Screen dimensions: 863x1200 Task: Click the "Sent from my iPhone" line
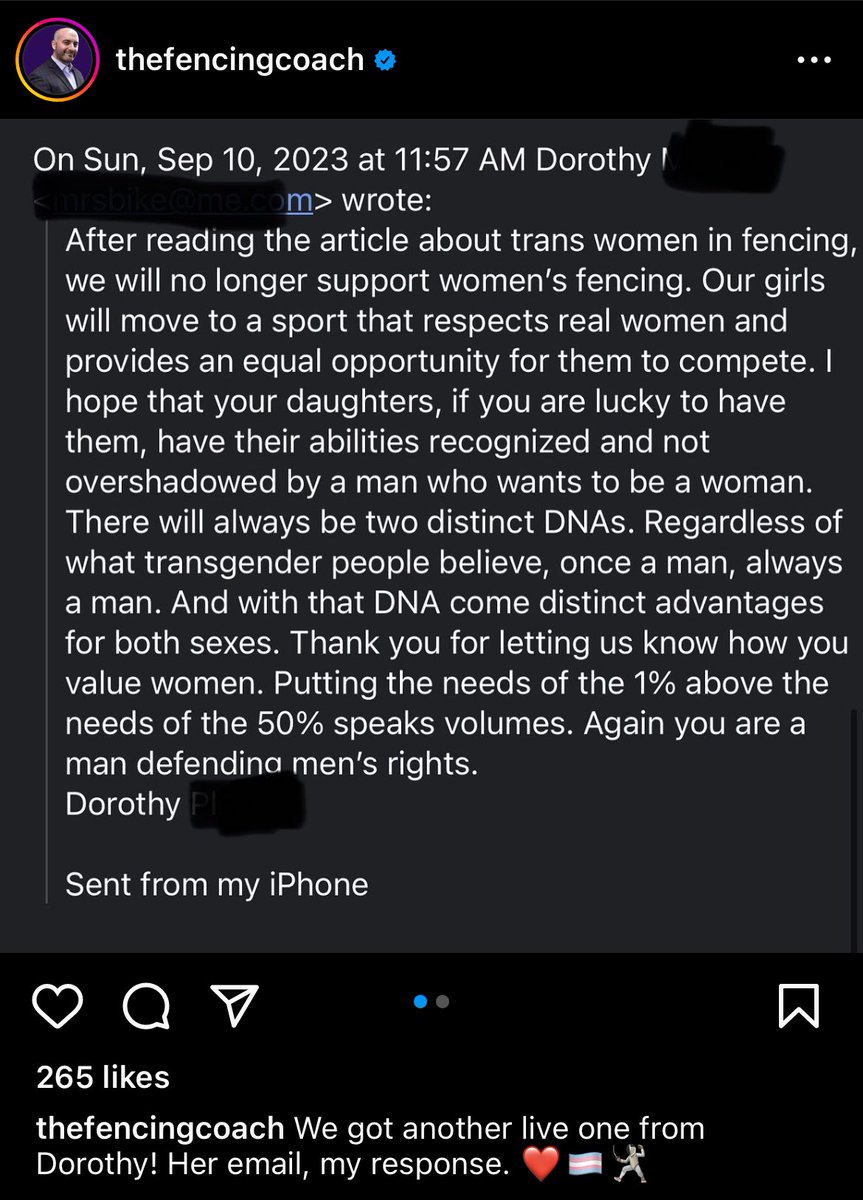[x=216, y=884]
